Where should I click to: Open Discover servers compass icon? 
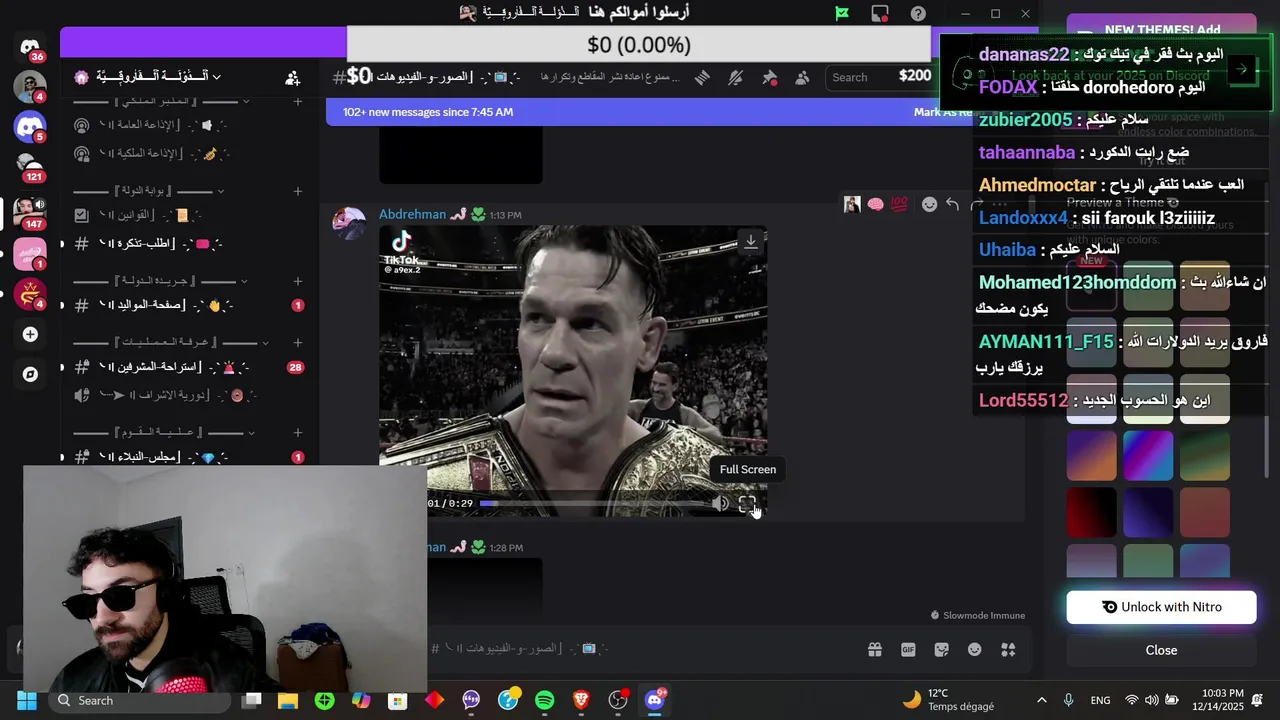click(30, 374)
